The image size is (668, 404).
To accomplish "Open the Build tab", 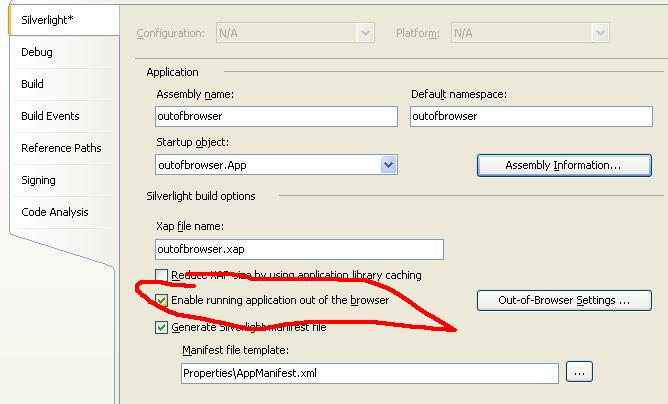I will coord(32,84).
